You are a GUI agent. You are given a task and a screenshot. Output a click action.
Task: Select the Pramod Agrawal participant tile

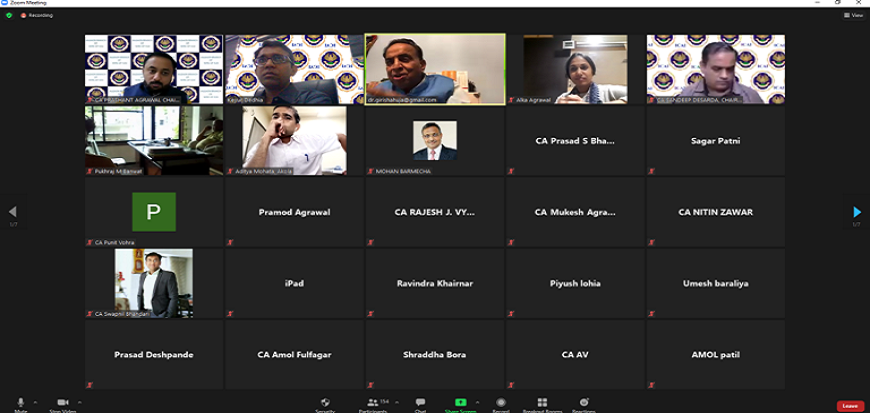tap(294, 212)
